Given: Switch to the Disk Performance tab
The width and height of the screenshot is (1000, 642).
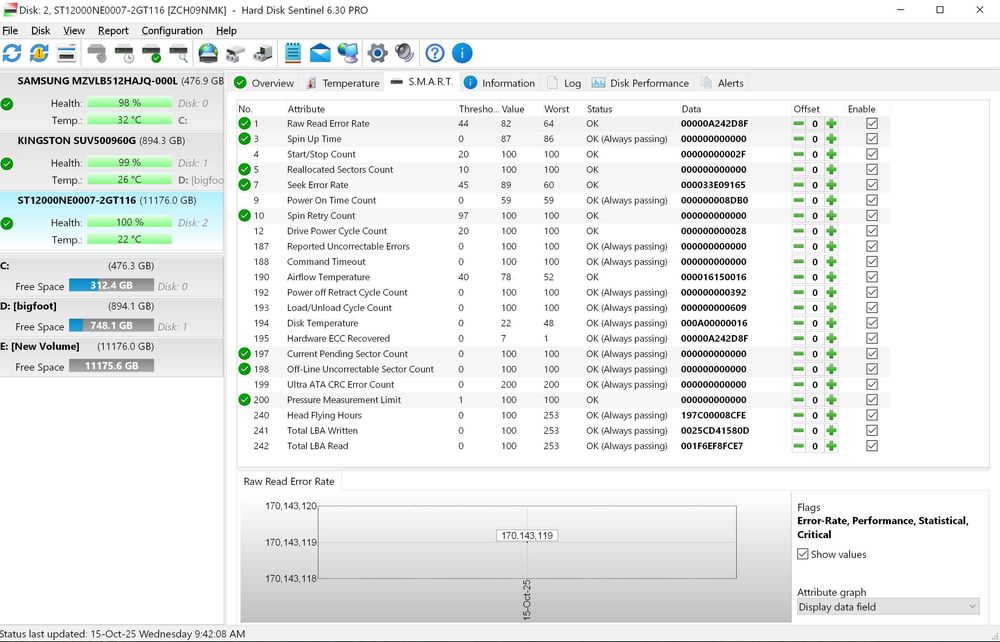Looking at the screenshot, I should (x=640, y=83).
